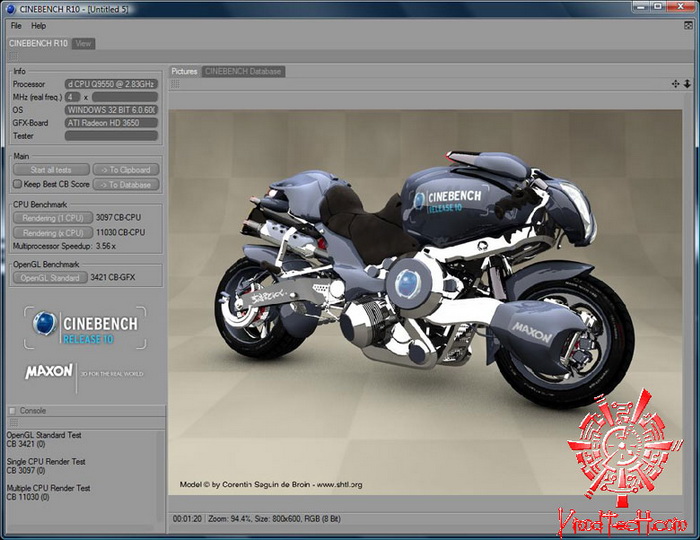The width and height of the screenshot is (700, 540).
Task: Click console line OpenGL Standard Test
Action: coord(44,435)
